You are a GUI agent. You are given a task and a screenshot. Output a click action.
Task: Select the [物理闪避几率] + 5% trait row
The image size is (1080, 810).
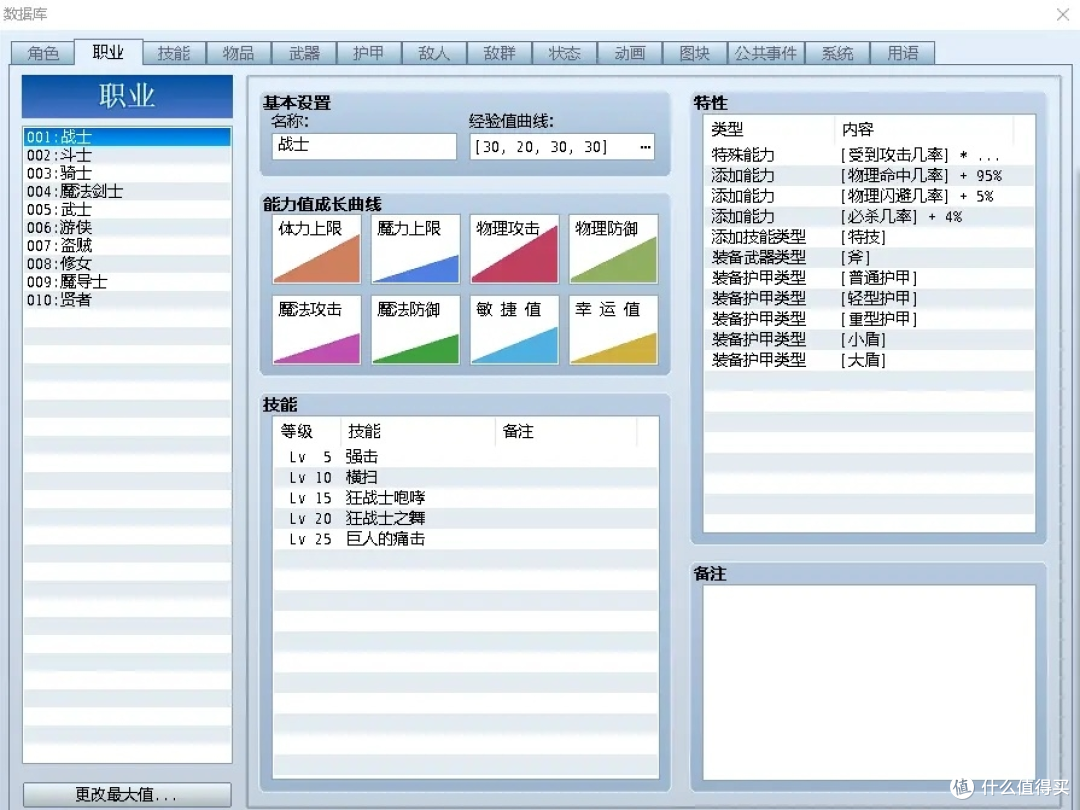[x=869, y=196]
